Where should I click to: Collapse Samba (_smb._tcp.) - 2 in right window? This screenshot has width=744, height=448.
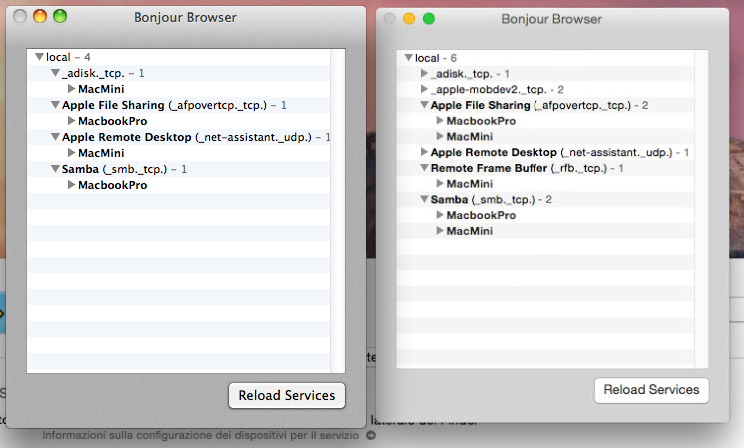tap(424, 199)
